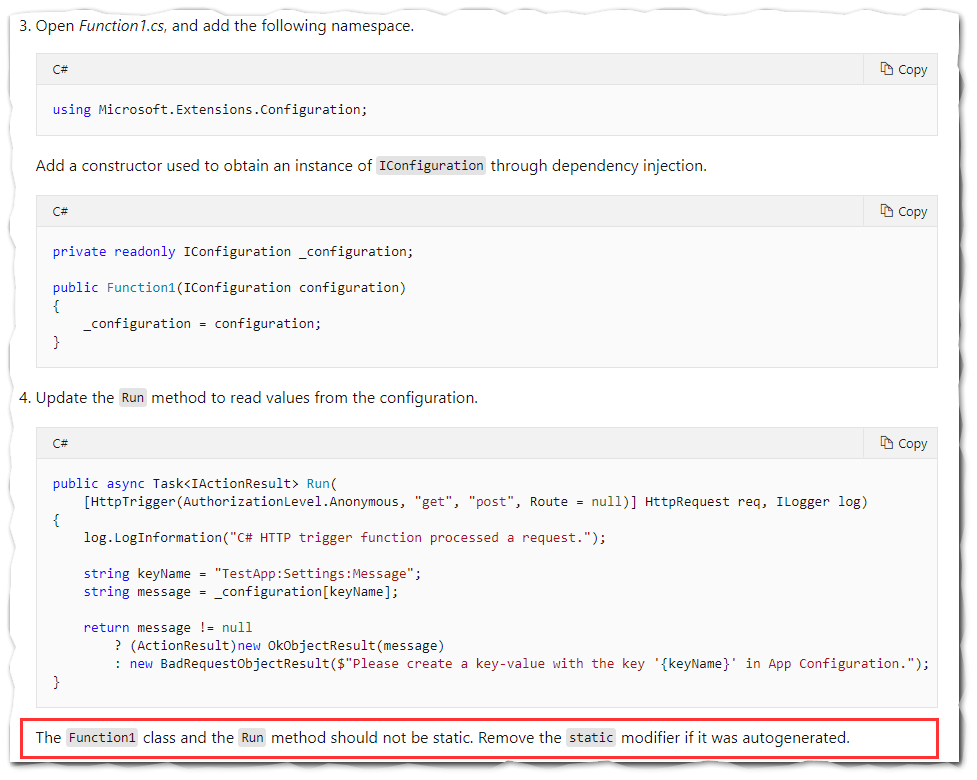The width and height of the screenshot is (977, 780).
Task: Click the inline Function1 code term in the note
Action: click(102, 738)
